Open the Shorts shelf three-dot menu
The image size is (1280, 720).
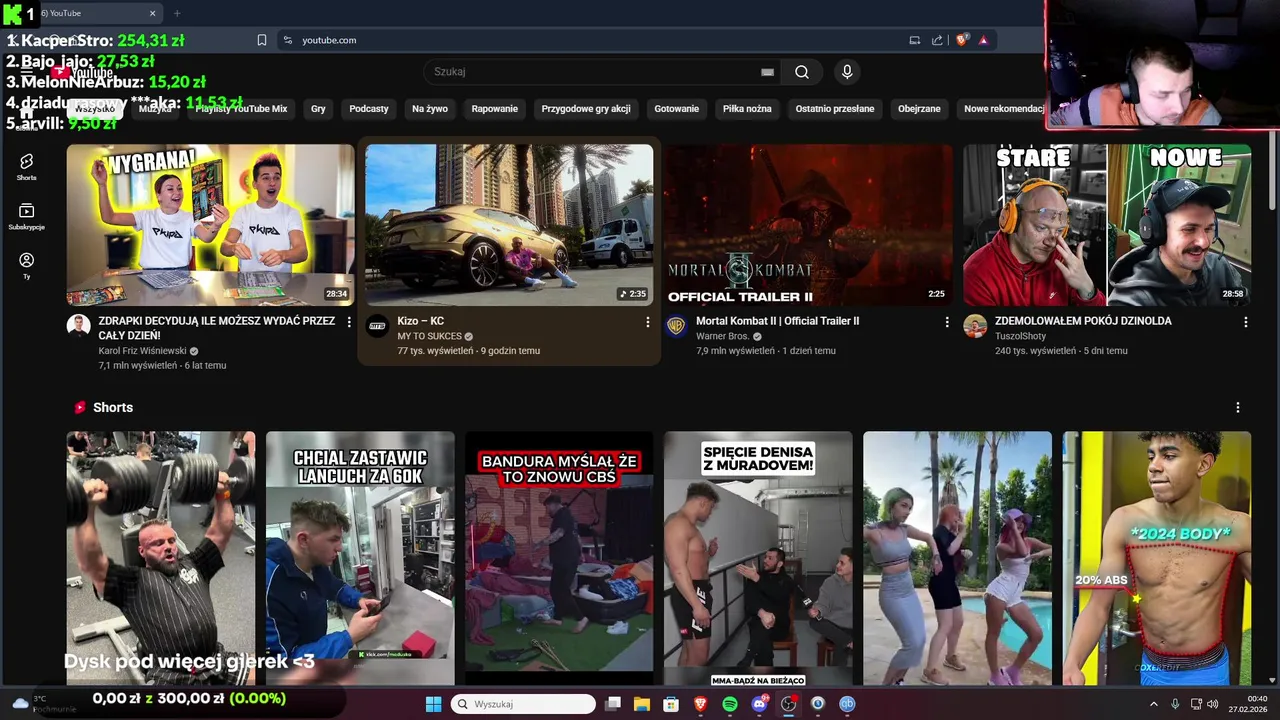pos(1237,407)
